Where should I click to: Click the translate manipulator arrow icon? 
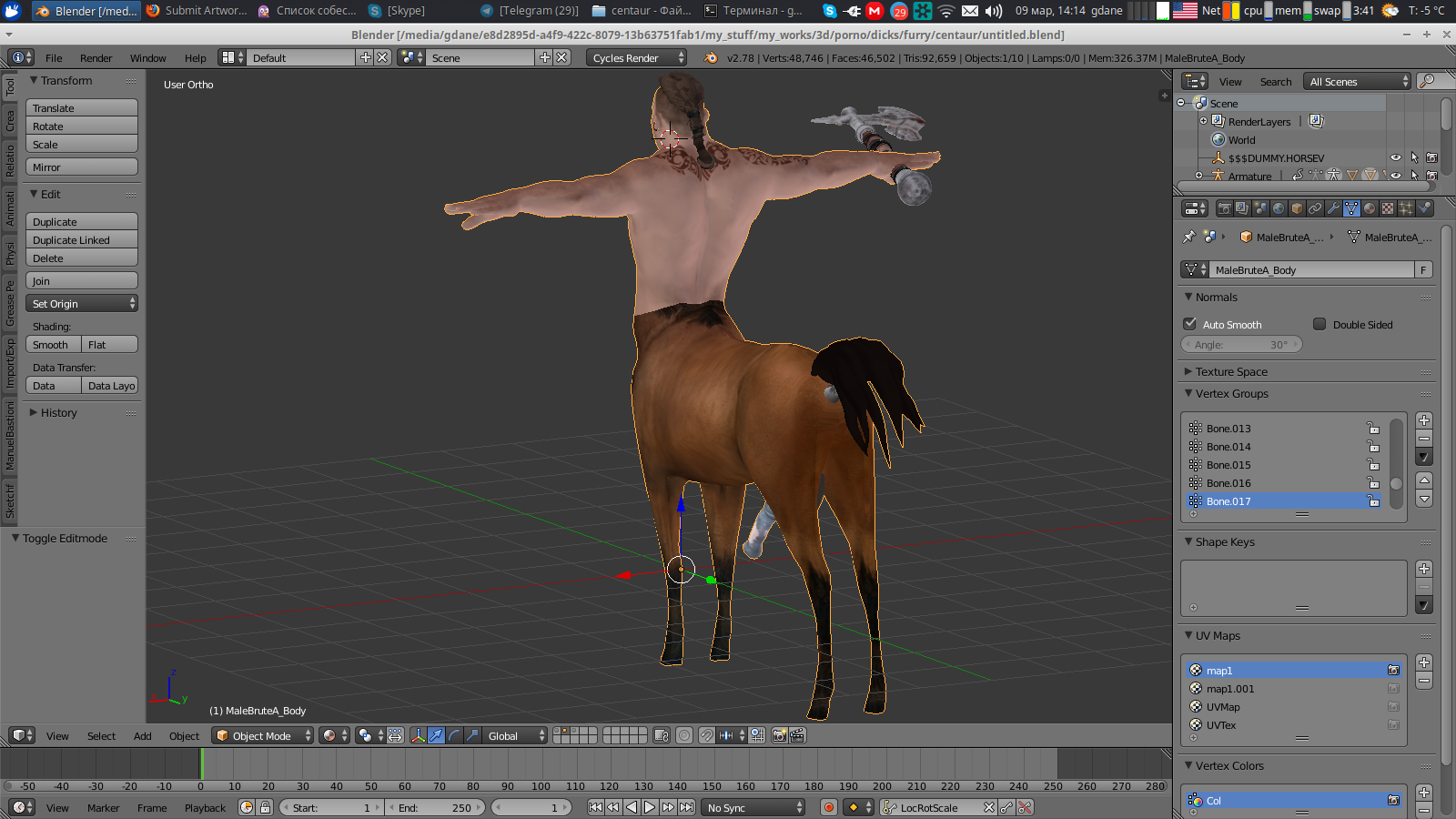pos(436,735)
